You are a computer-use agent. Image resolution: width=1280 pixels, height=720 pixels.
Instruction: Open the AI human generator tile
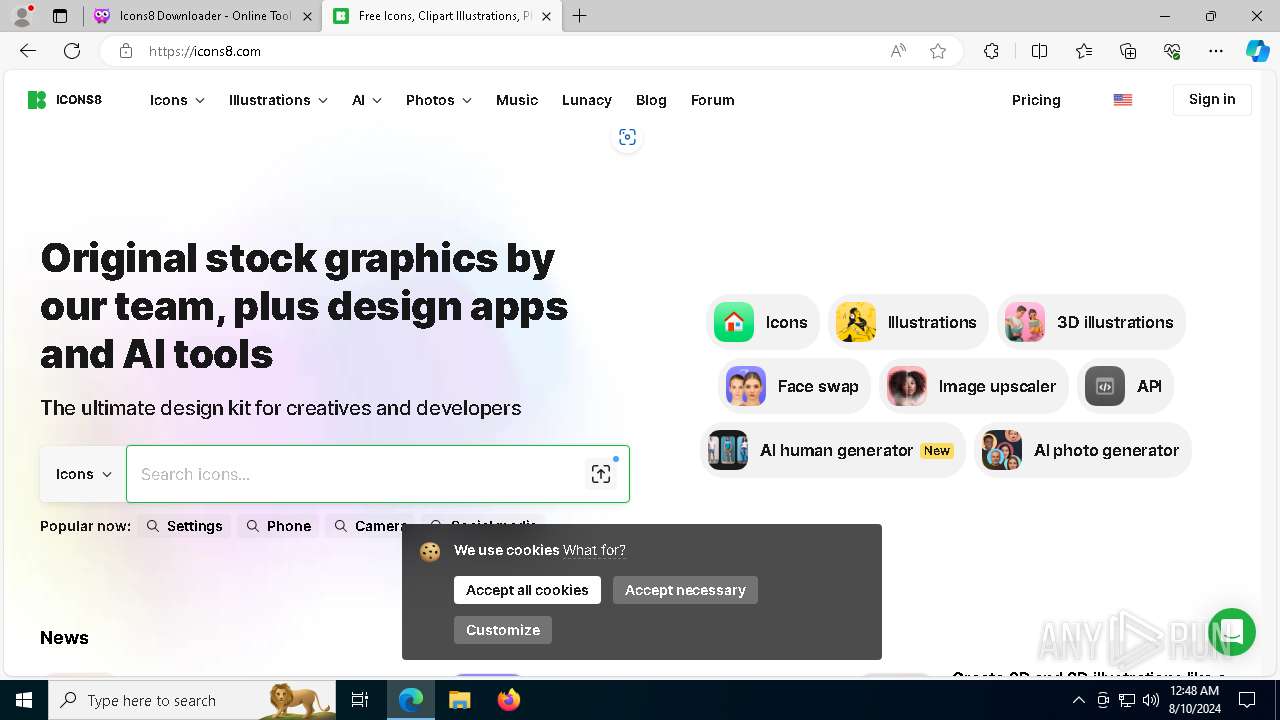coord(833,450)
